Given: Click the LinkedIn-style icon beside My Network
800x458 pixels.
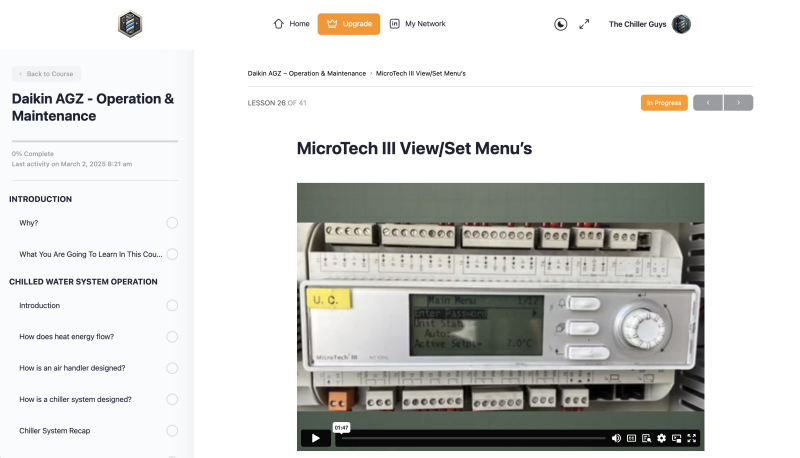Looking at the screenshot, I should 394,24.
